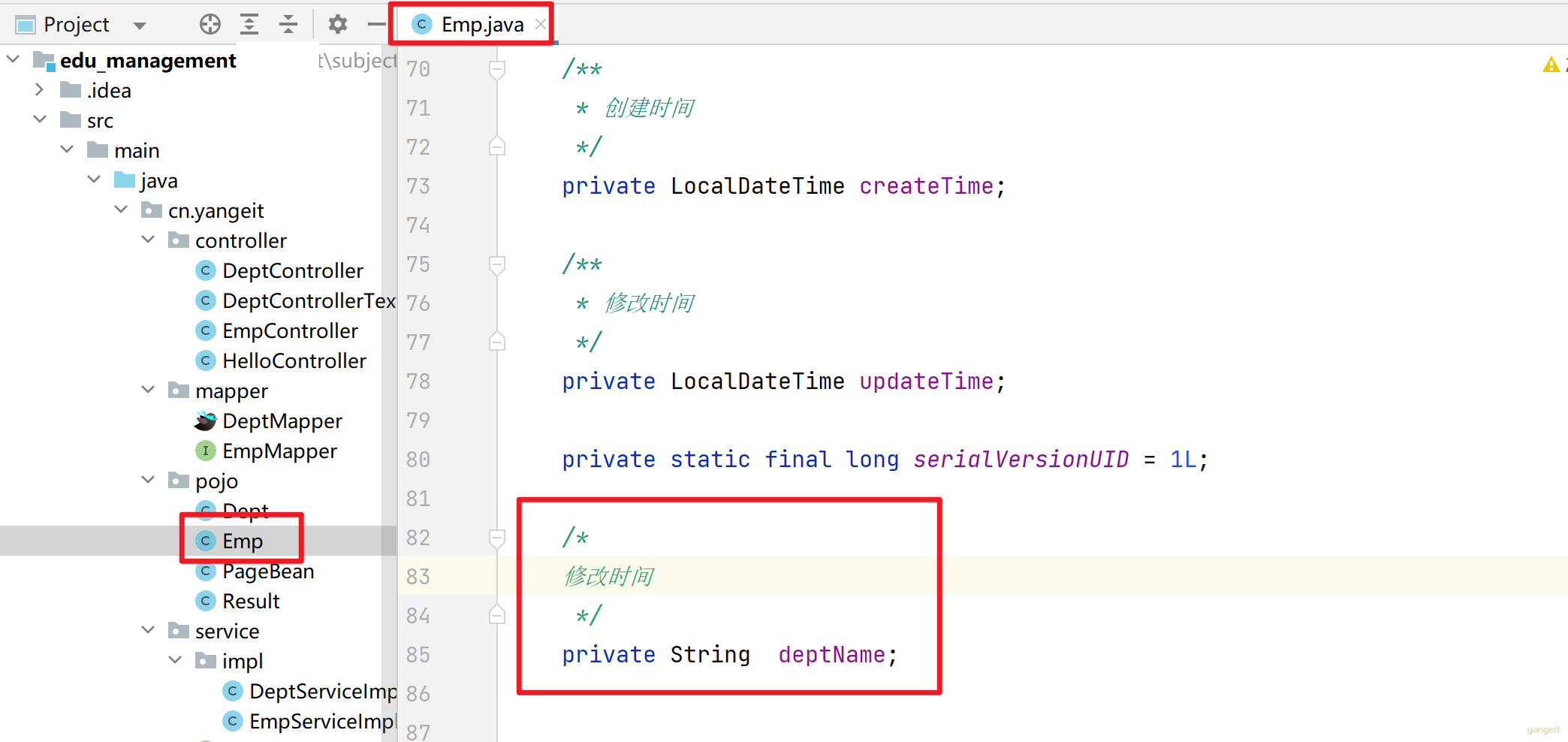Select the .idea folder icon

[x=71, y=90]
